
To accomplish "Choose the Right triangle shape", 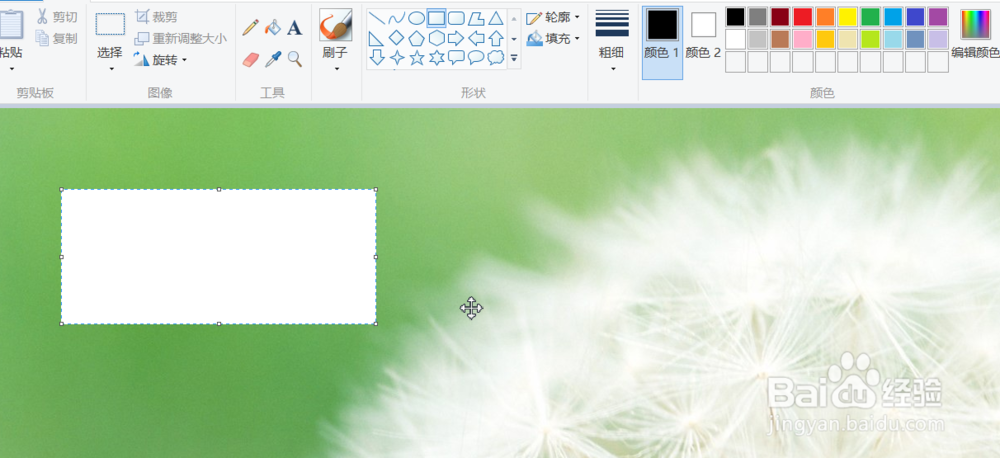I will [377, 38].
